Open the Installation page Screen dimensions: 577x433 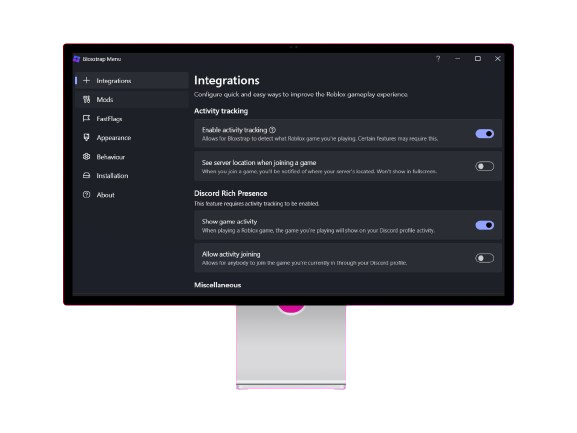click(x=112, y=175)
